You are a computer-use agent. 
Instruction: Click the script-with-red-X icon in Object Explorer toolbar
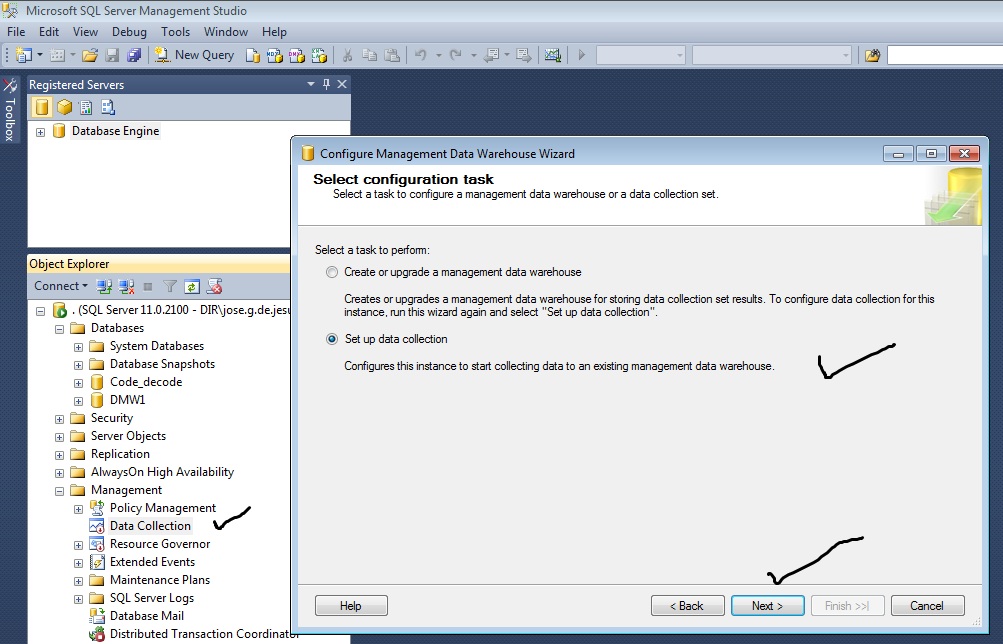coord(214,287)
